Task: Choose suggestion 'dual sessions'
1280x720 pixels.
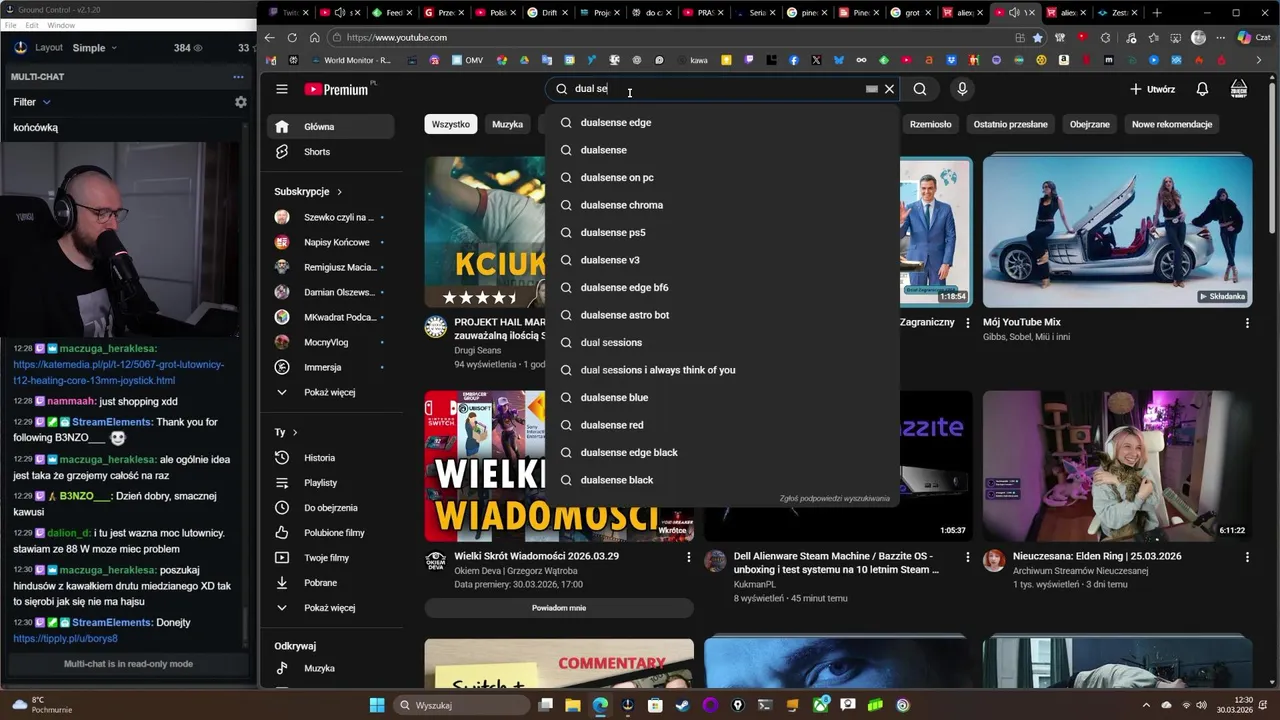Action: click(722, 342)
